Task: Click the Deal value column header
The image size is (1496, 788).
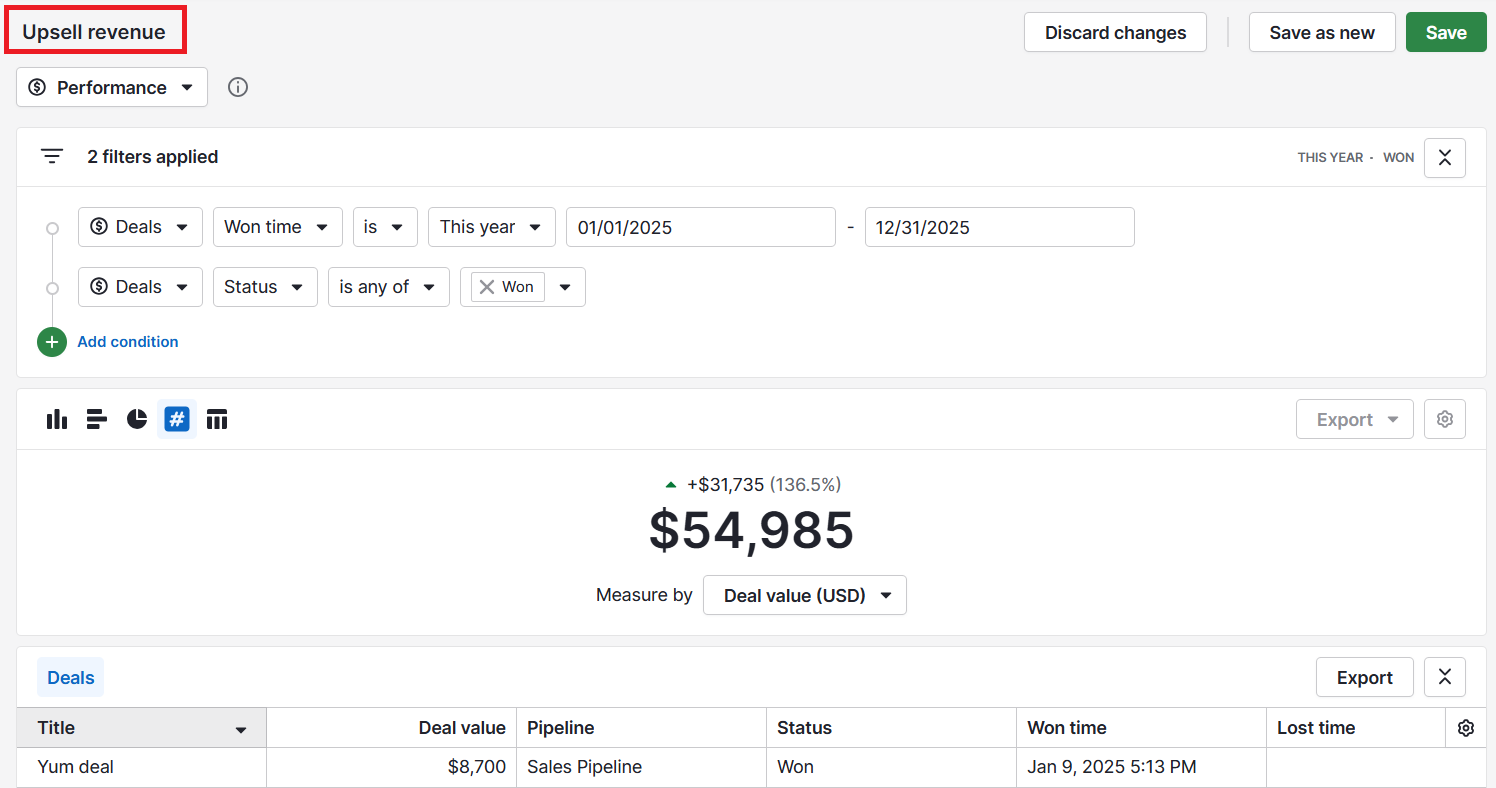Action: [x=392, y=728]
